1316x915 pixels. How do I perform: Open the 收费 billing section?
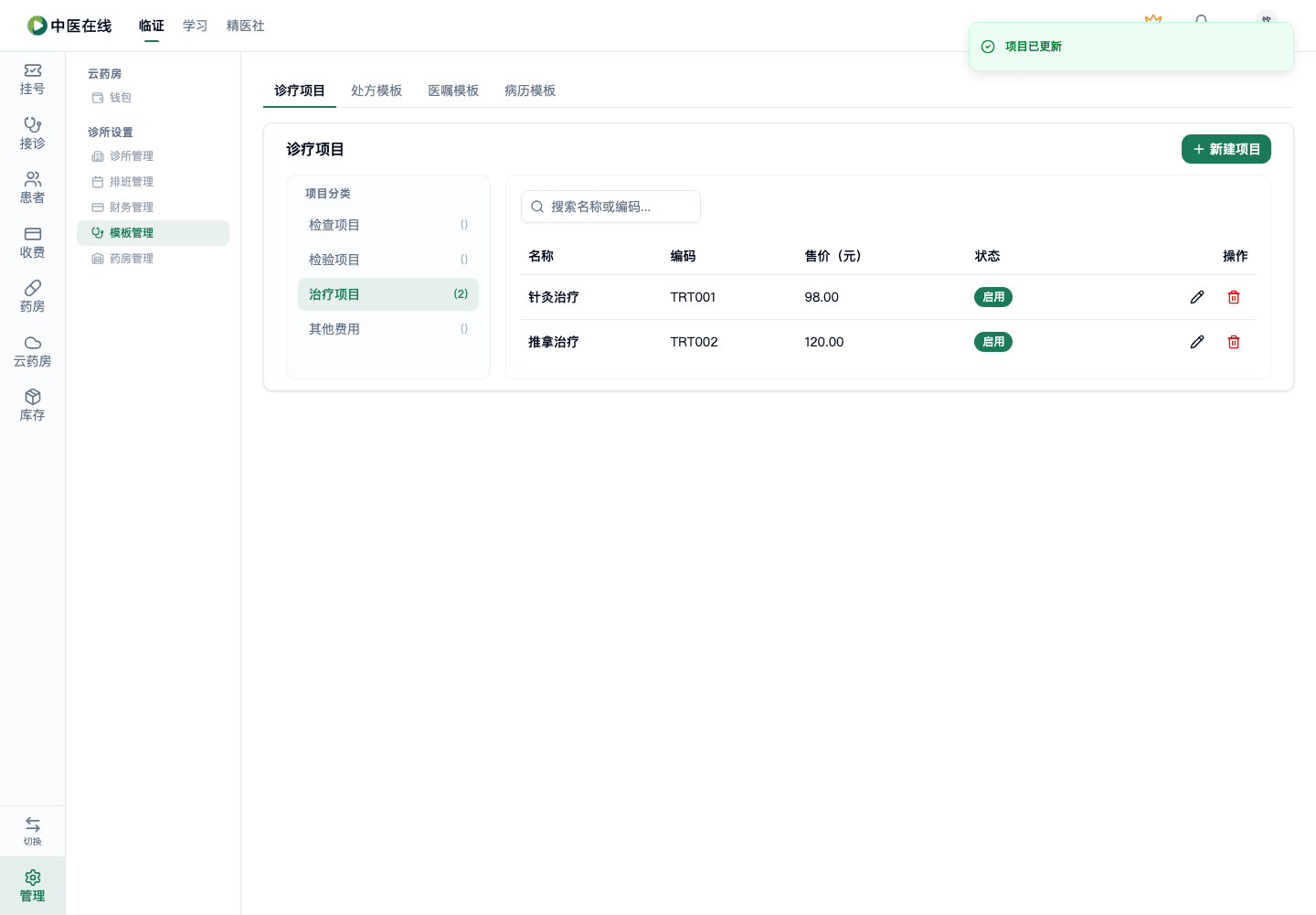[x=32, y=243]
